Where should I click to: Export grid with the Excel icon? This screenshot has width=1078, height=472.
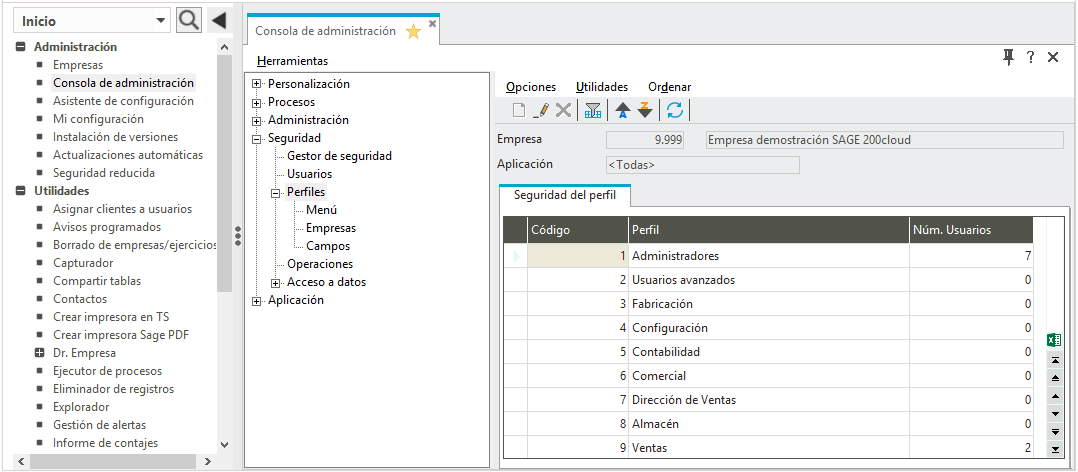coord(1054,340)
